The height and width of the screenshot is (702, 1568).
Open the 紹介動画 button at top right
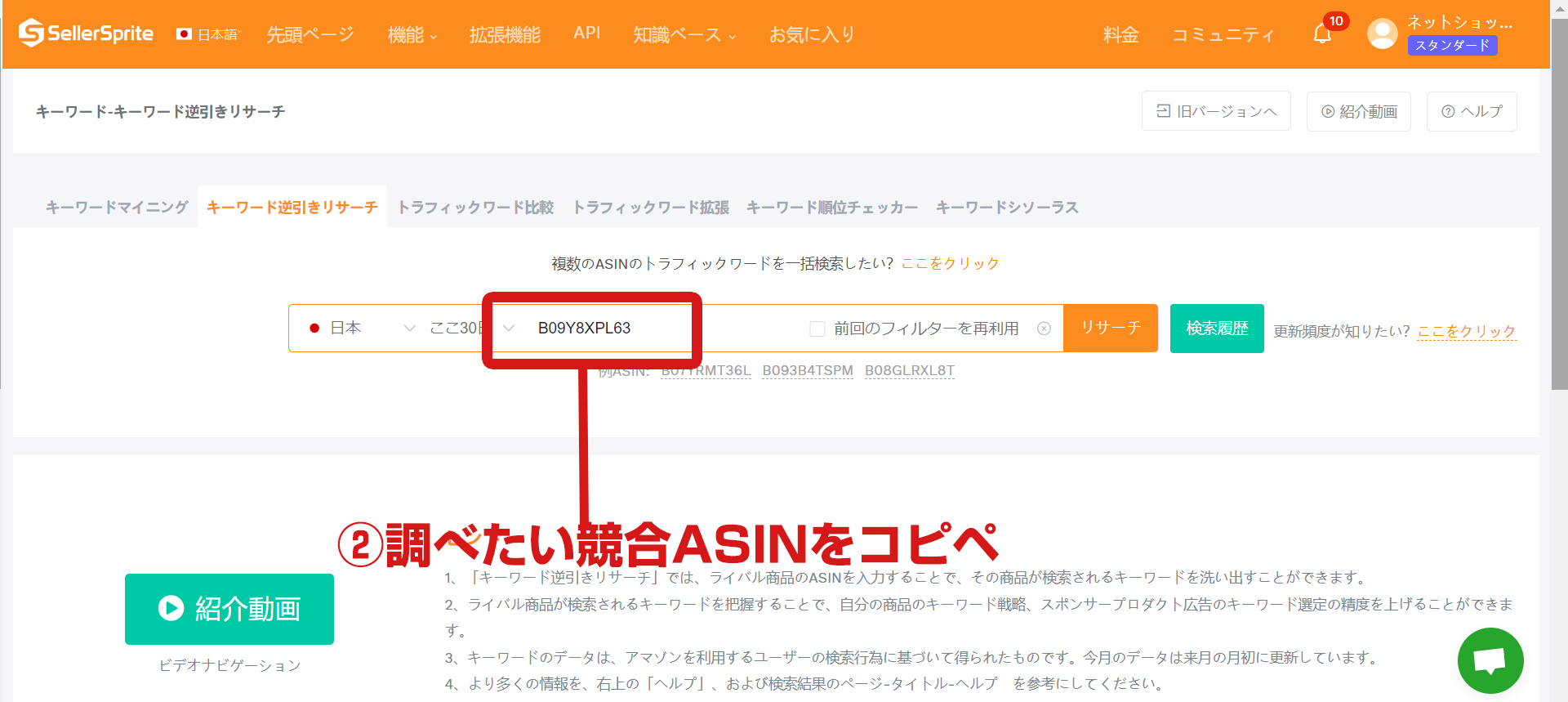click(x=1359, y=111)
